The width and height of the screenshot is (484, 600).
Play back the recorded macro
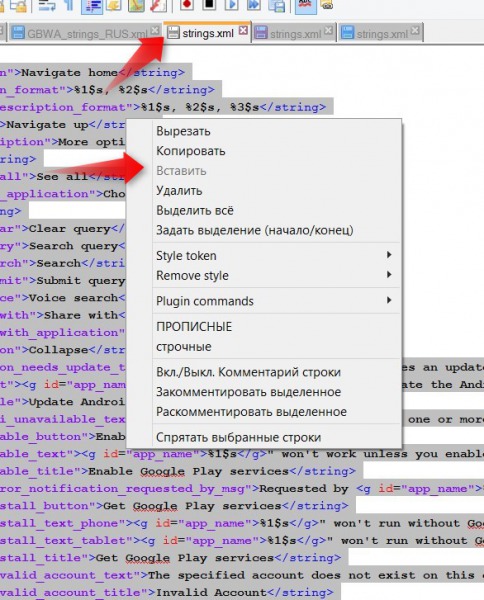point(231,5)
